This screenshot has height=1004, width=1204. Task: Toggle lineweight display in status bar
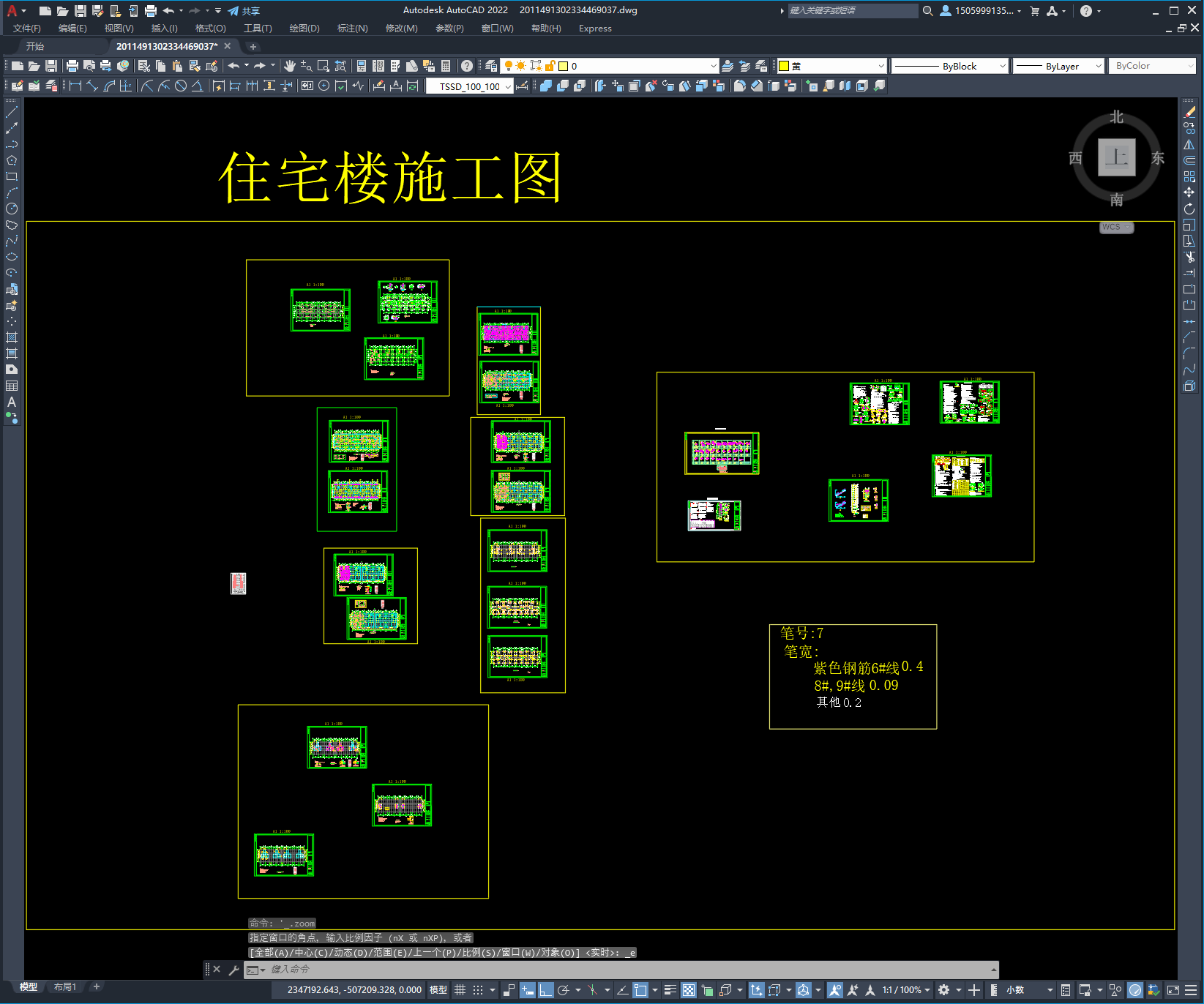670,990
